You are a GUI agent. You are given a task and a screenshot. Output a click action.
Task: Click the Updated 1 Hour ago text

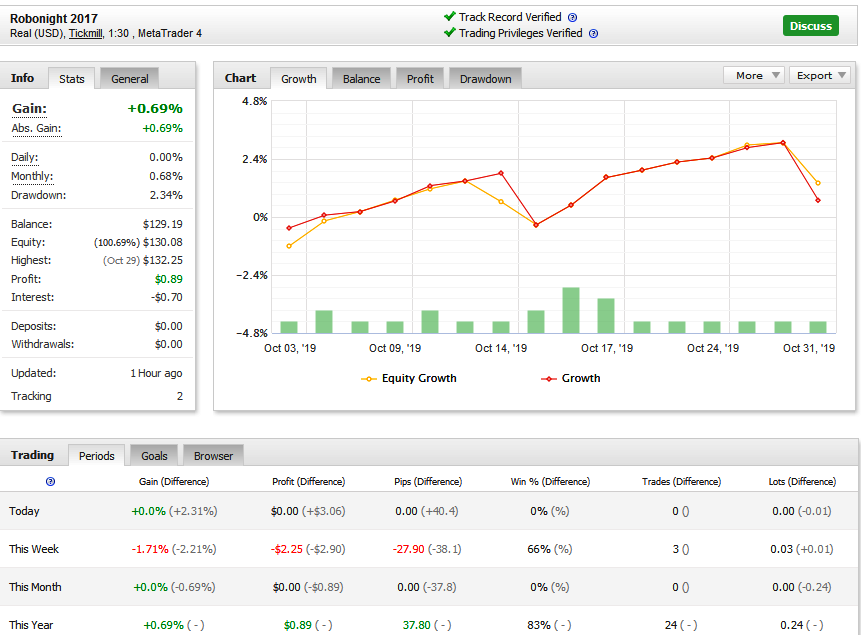point(156,374)
